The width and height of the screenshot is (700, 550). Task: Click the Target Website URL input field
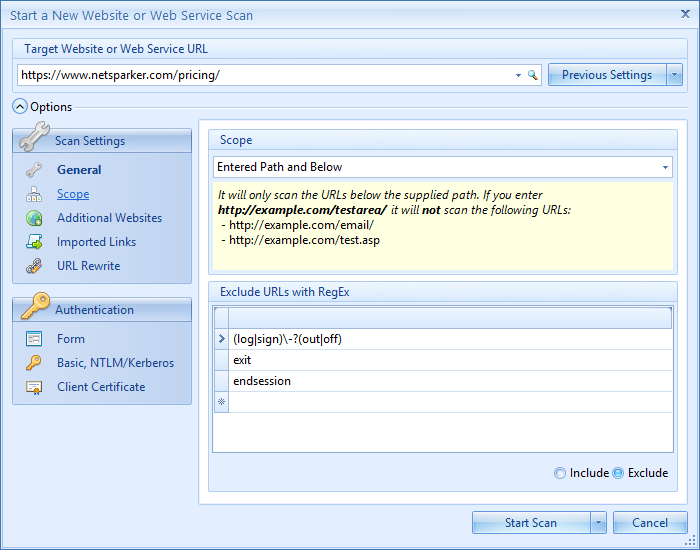(x=265, y=75)
